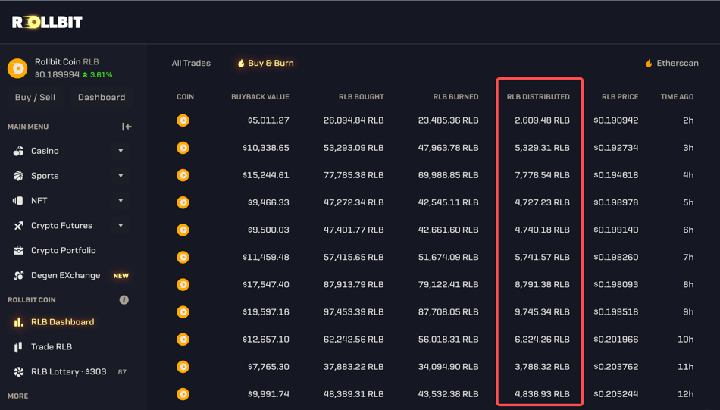Screen dimensions: 720x410
Task: Select the 2,609.48 RLB distributed cell
Action: tap(542, 120)
